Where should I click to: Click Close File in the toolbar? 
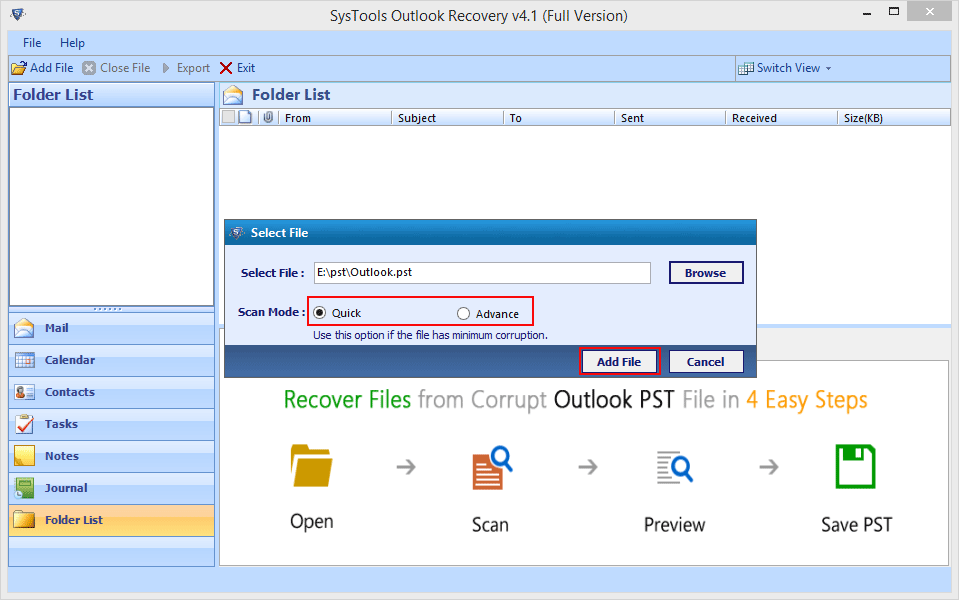click(117, 68)
